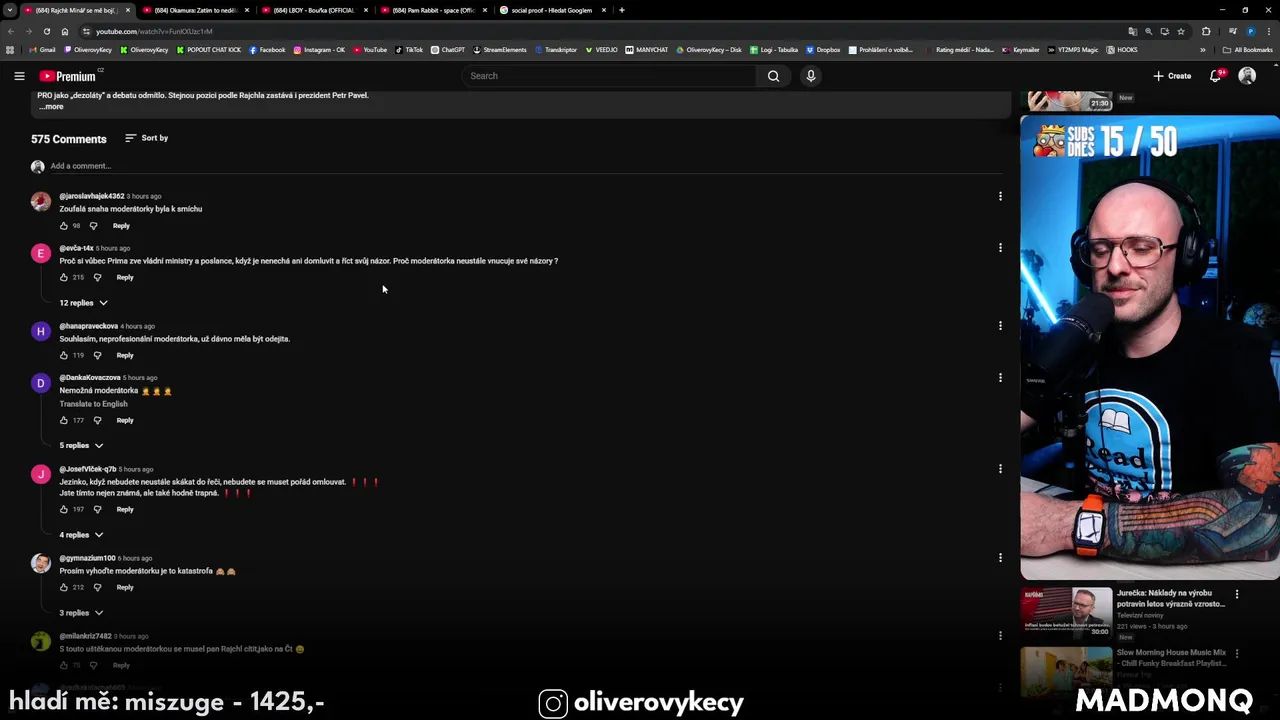Image resolution: width=1280 pixels, height=720 pixels.
Task: Like the comment by @DankaKovaczova
Action: [x=64, y=420]
